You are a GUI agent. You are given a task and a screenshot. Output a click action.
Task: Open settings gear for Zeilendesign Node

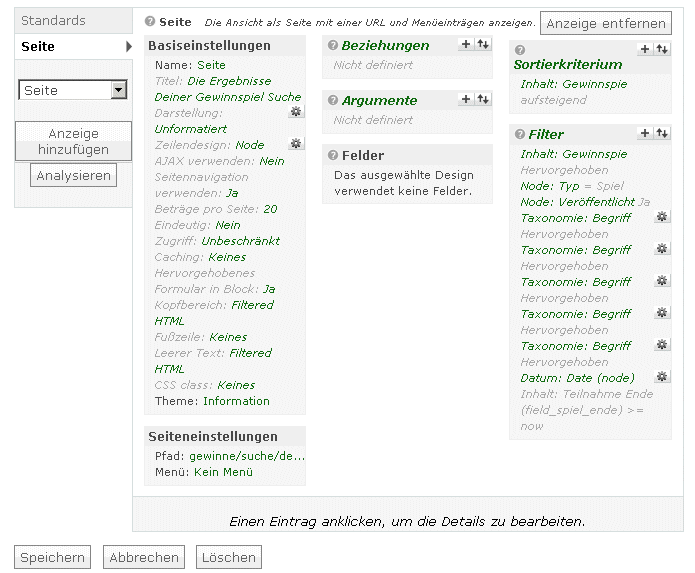(295, 144)
